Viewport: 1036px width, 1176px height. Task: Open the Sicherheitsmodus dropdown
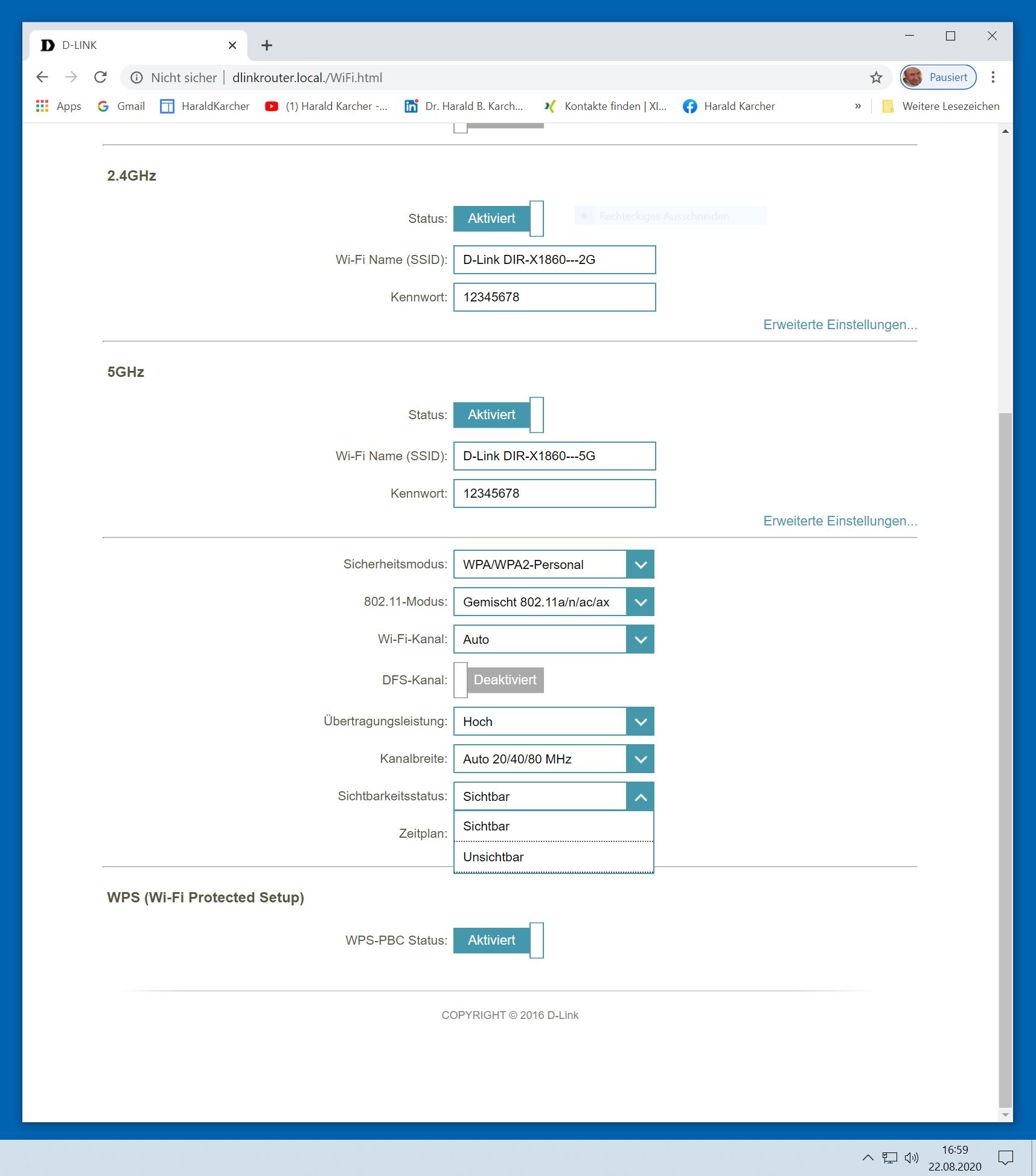click(x=554, y=565)
